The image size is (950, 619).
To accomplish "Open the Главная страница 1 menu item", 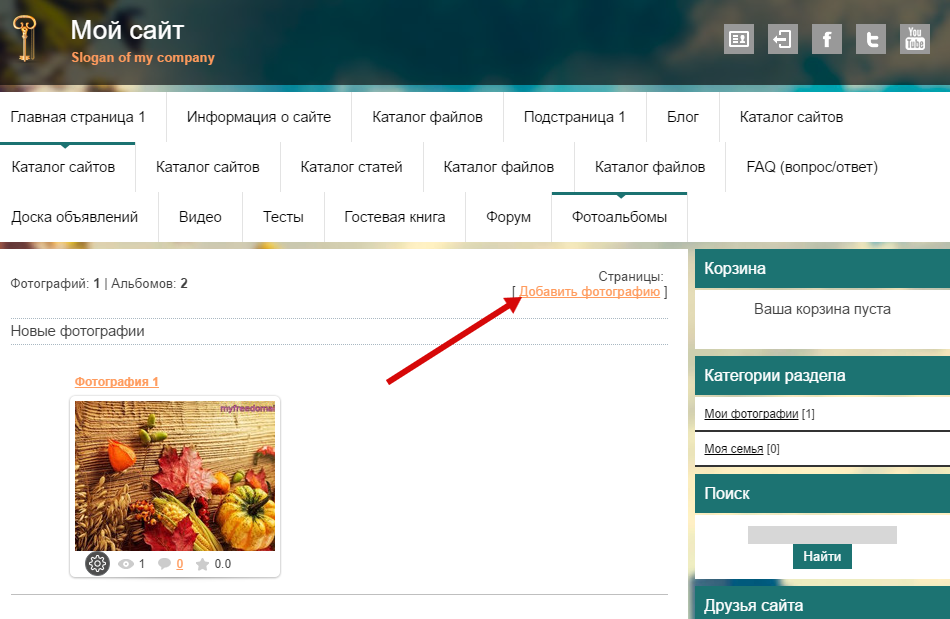I will (x=78, y=117).
